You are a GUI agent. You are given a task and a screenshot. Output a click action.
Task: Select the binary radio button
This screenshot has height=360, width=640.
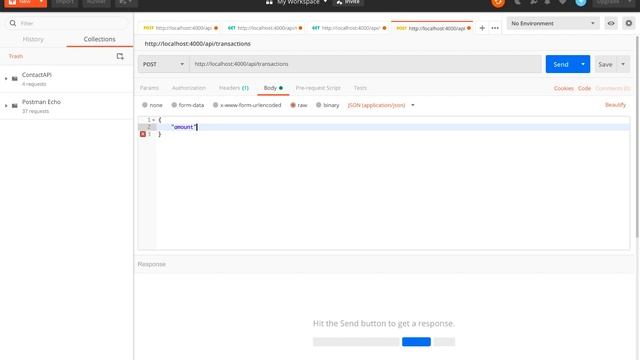[319, 105]
